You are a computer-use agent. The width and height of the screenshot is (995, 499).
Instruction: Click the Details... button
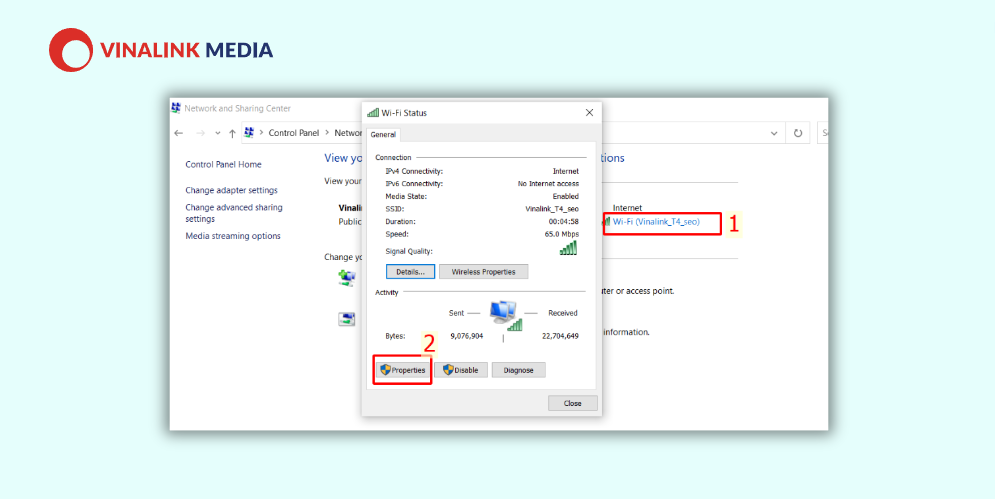coord(411,272)
